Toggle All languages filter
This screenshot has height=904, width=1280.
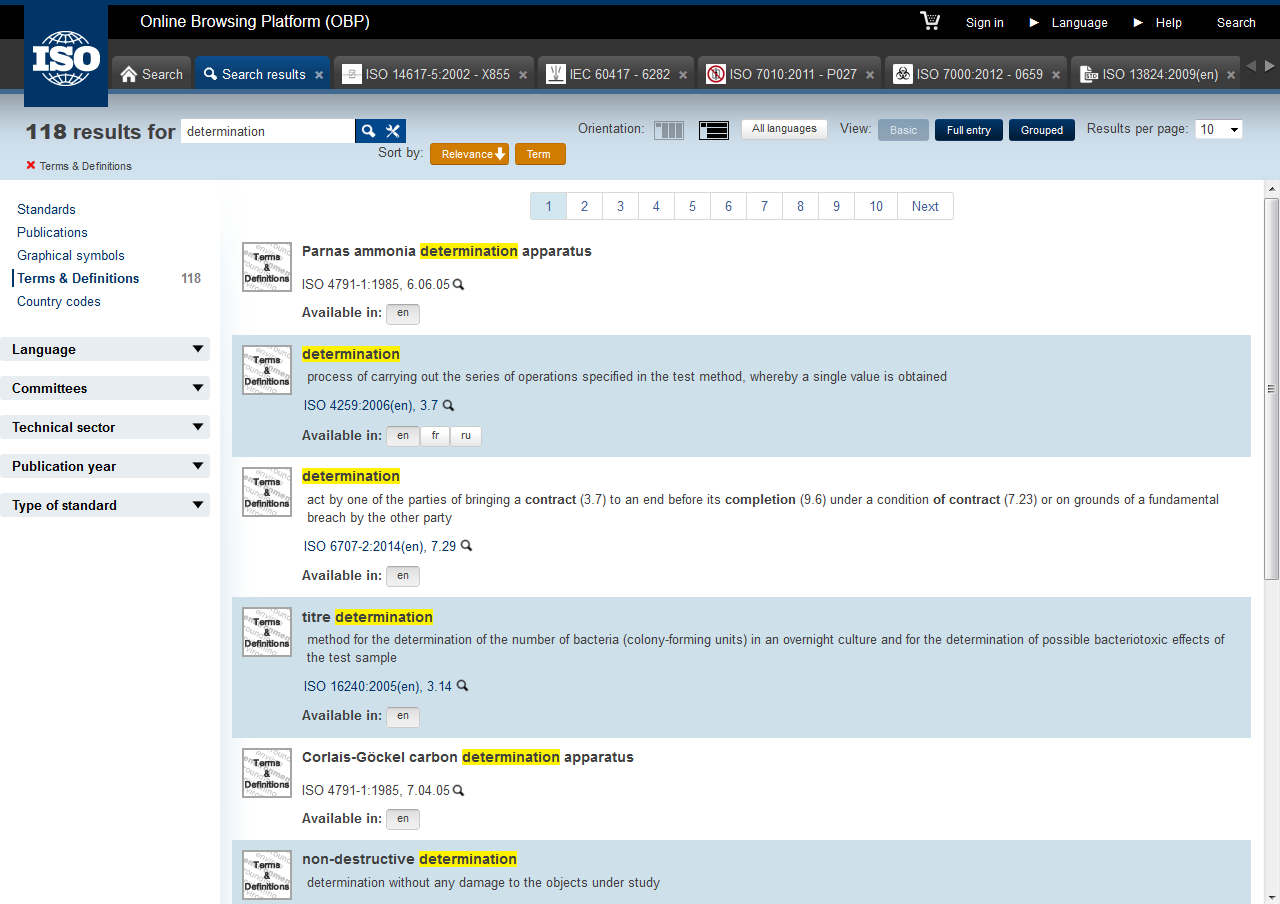784,129
